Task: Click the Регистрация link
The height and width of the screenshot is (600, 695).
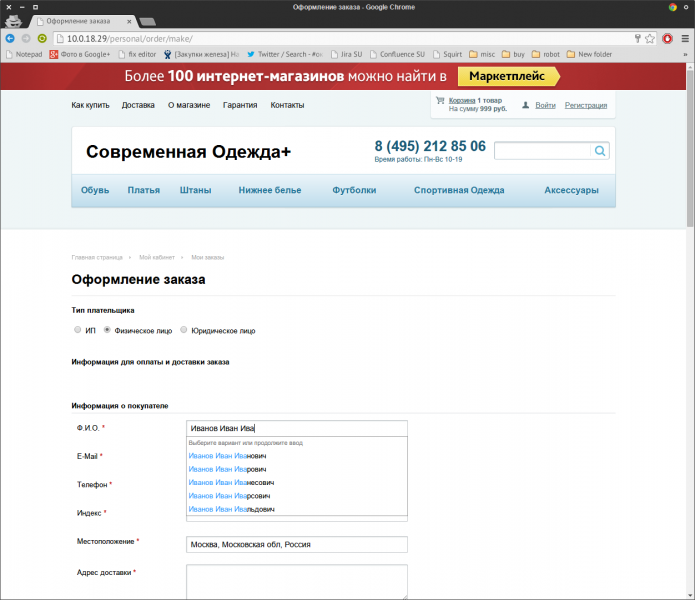Action: 585,105
